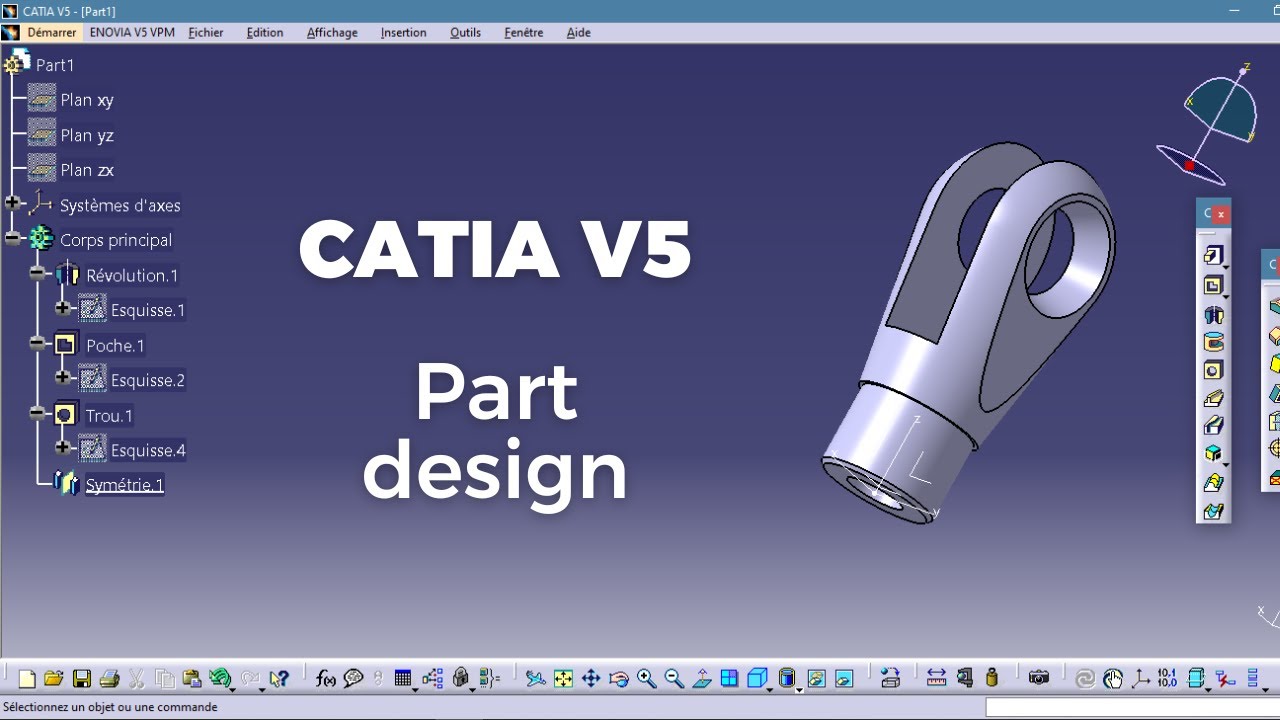Screen dimensions: 1280x720
Task: Click the Multi-view four-pane icon
Action: pos(729,679)
